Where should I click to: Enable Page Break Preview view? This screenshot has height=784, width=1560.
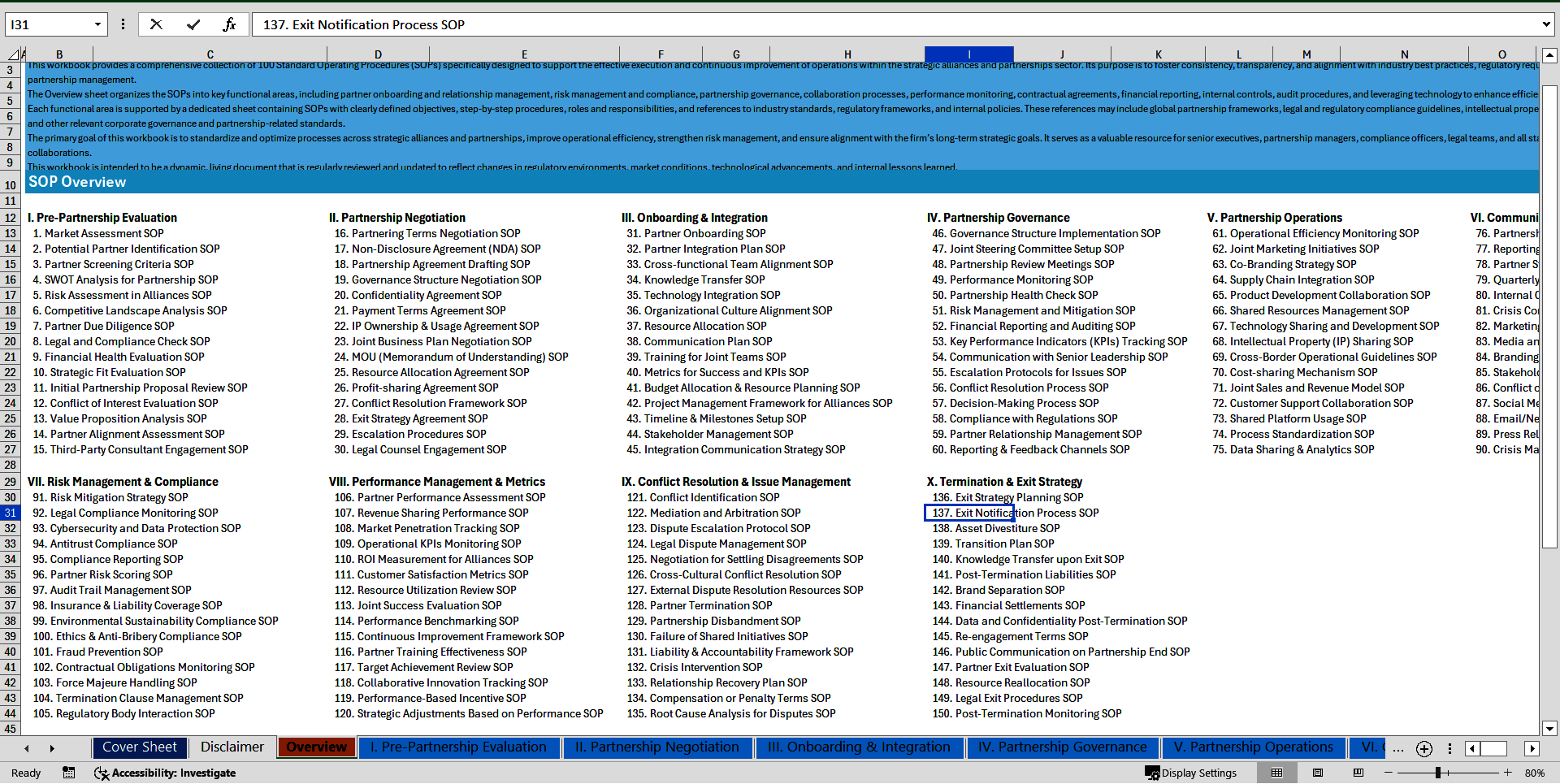point(1358,773)
